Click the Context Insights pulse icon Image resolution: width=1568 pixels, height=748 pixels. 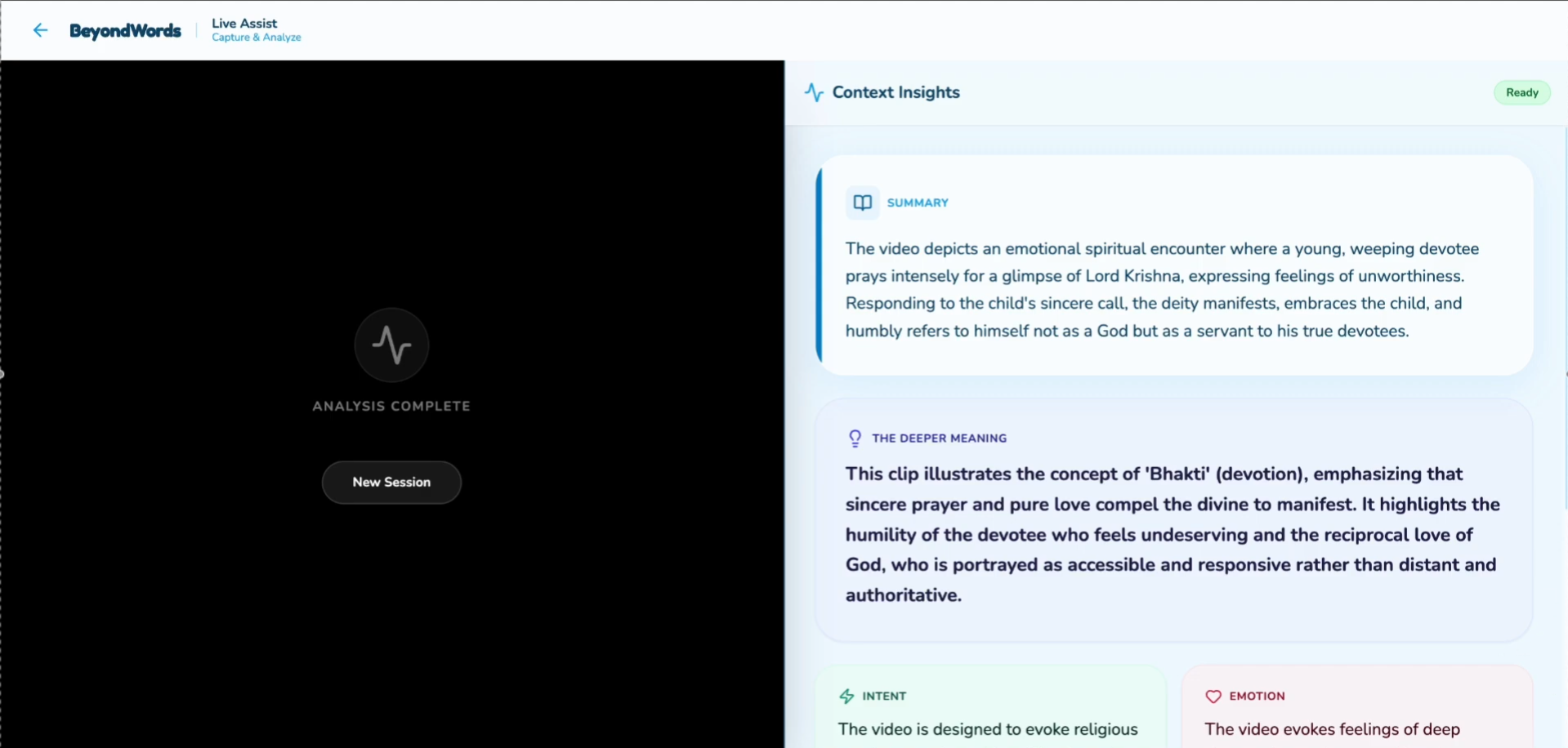tap(814, 92)
